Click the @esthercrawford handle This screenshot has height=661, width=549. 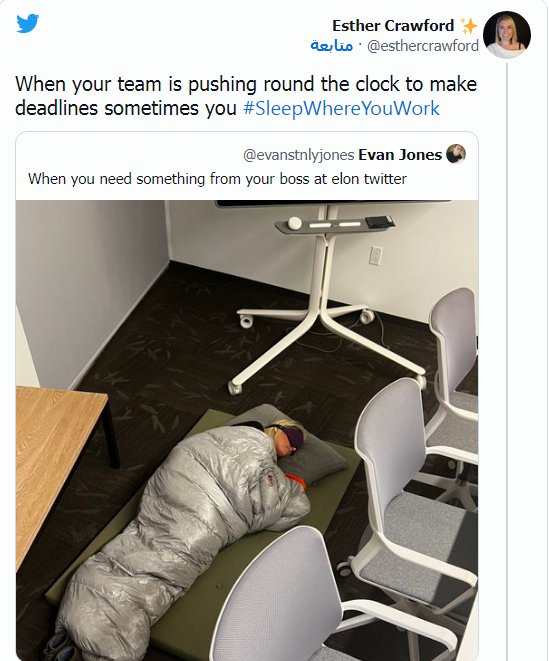pyautogui.click(x=423, y=46)
